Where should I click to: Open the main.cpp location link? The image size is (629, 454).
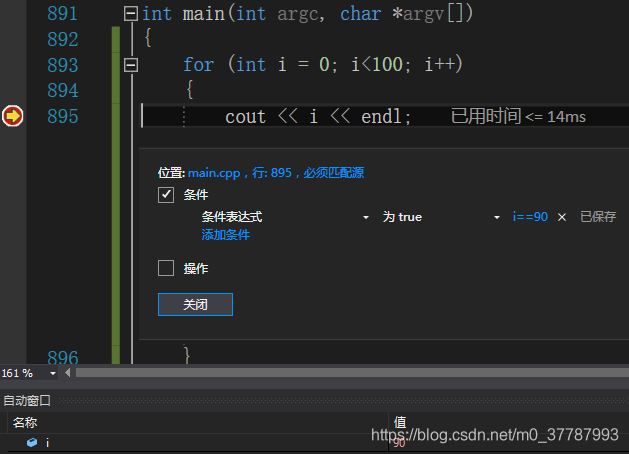(276, 173)
